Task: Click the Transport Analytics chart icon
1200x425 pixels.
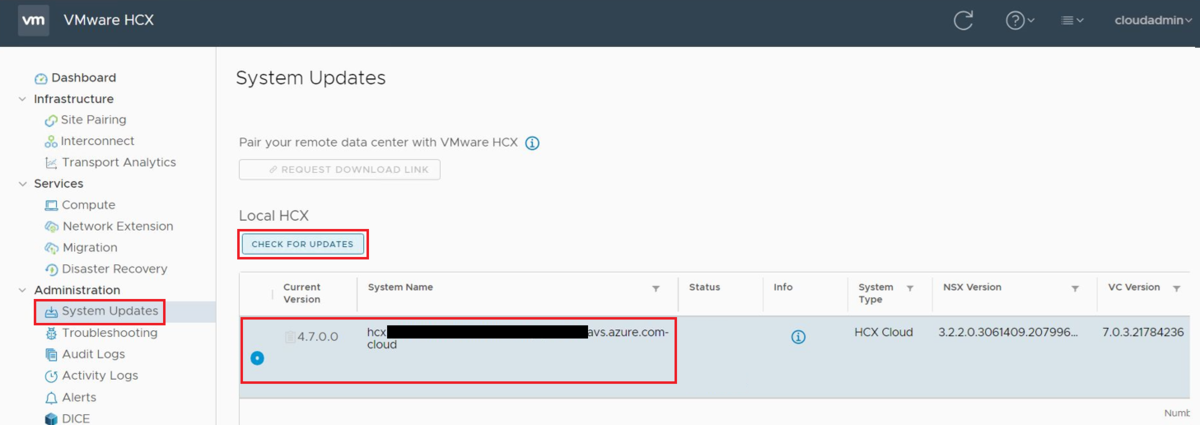Action: (51, 162)
